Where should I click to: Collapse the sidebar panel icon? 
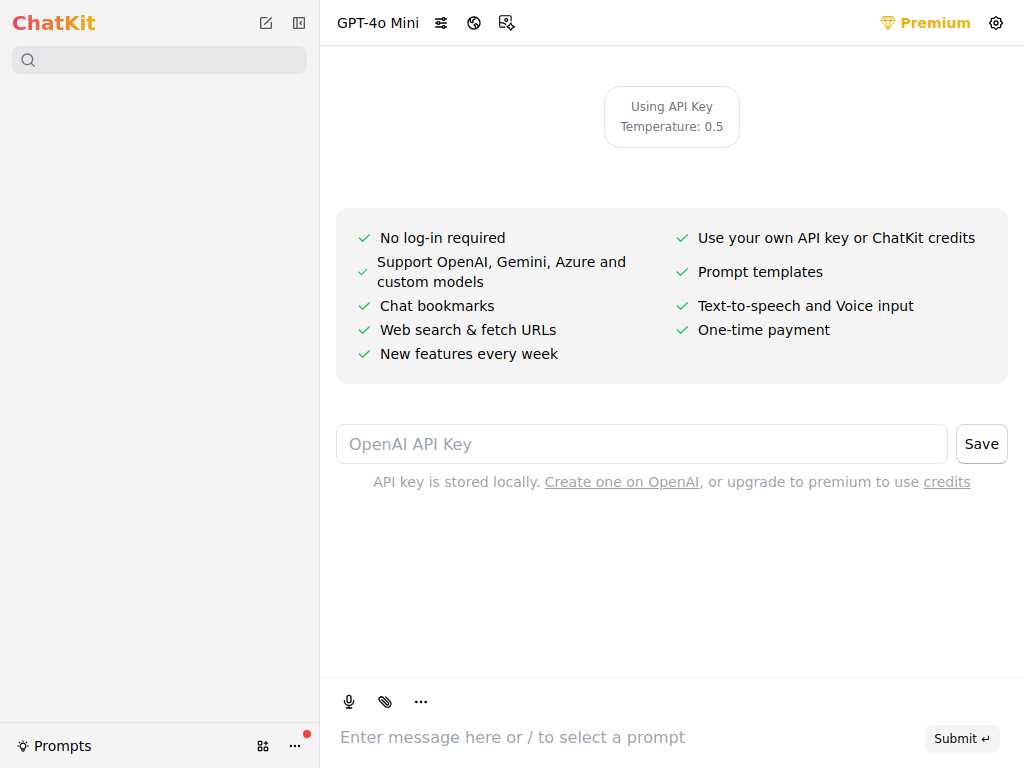click(298, 23)
